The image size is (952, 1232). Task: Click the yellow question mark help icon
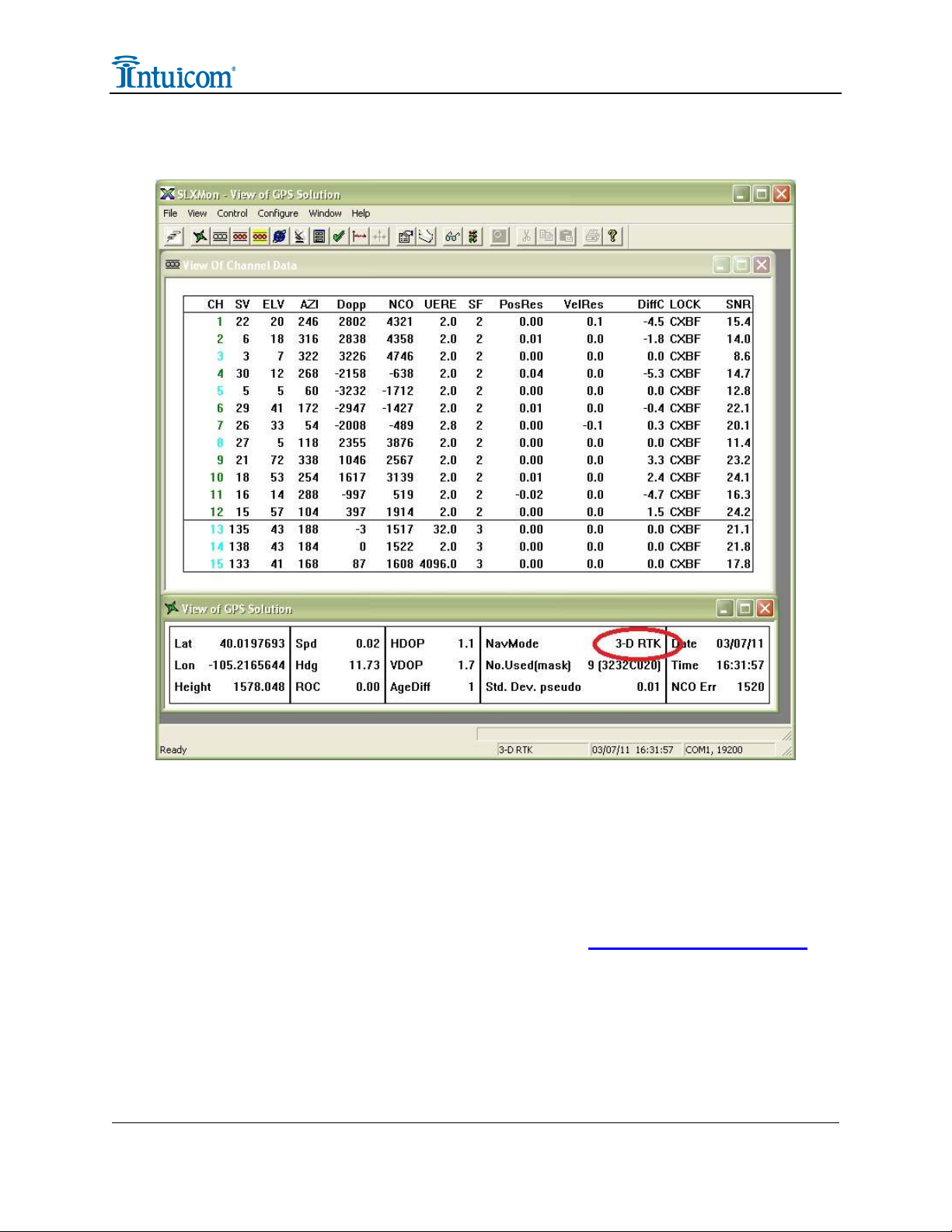612,236
